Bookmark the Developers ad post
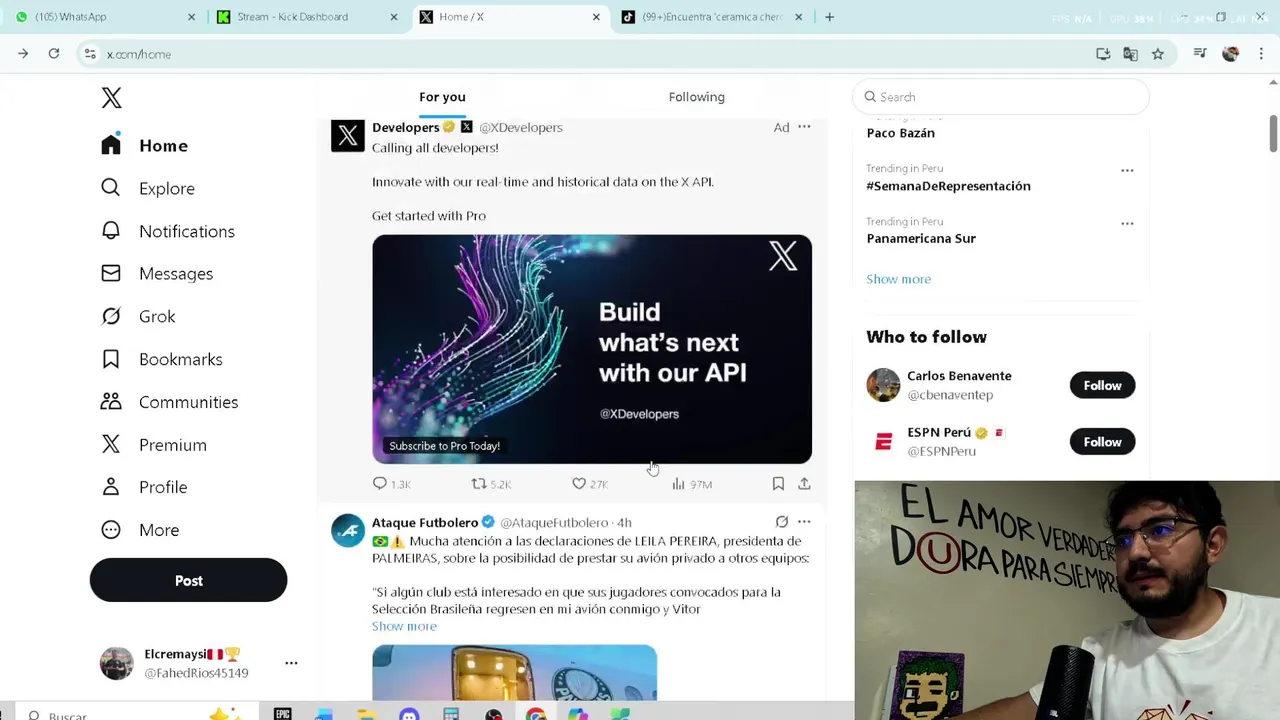 click(778, 484)
